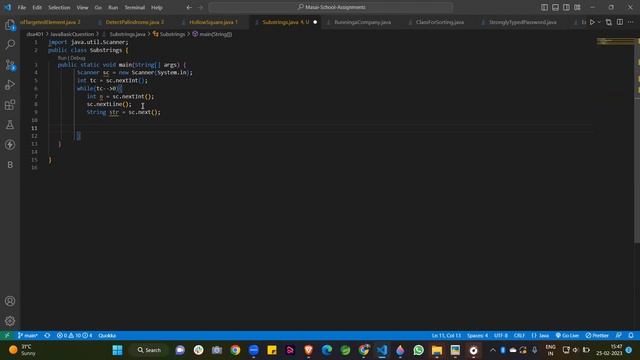Open the Run and Debug view
Screen dimensions: 640x360
10,84
